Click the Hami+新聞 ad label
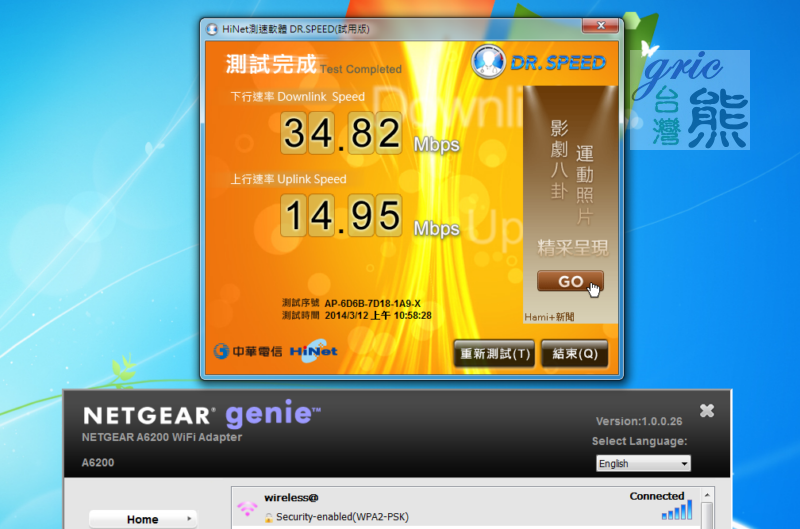The height and width of the screenshot is (529, 800). tap(549, 317)
